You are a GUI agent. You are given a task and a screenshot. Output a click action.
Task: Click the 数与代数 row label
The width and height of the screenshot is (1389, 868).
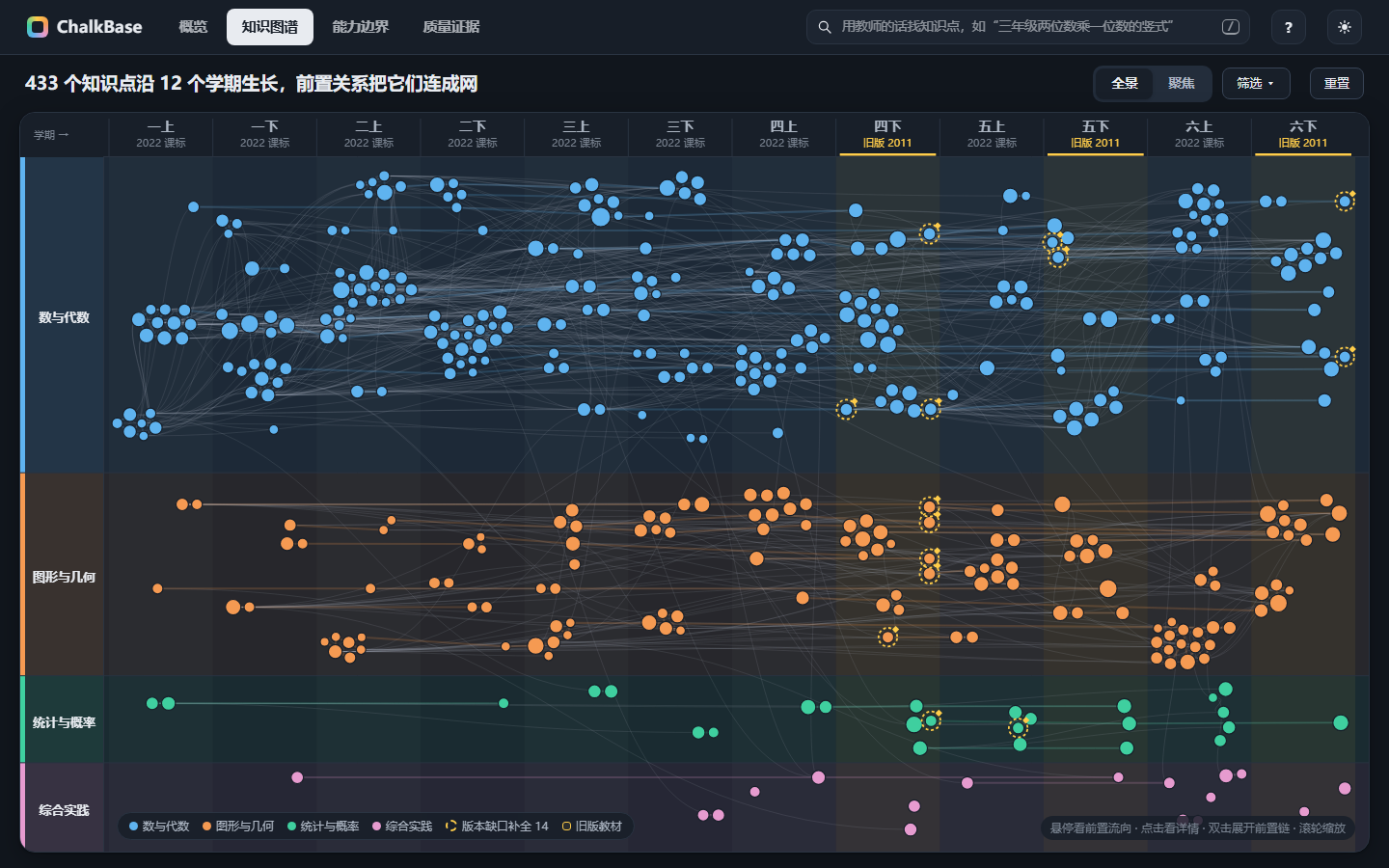(64, 317)
